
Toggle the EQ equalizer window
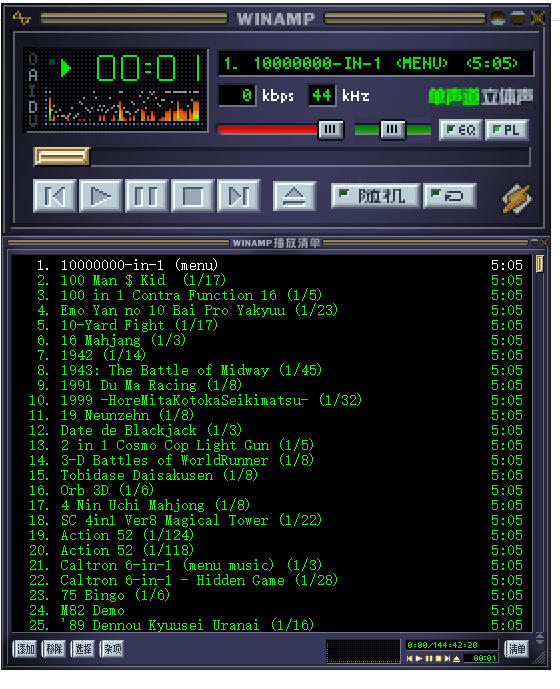click(x=461, y=130)
